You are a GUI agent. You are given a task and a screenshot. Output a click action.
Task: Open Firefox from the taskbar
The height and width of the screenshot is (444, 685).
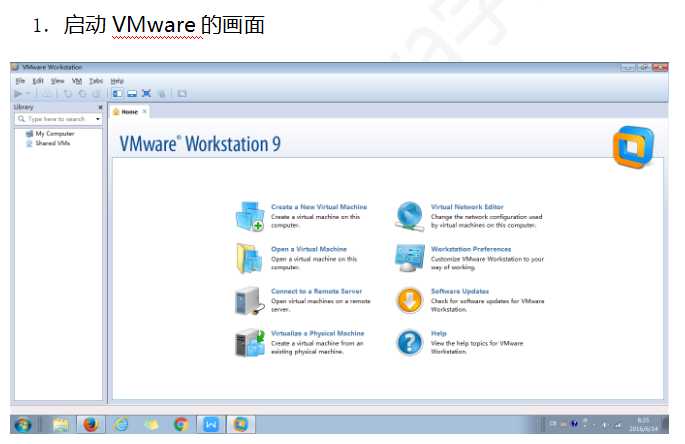coord(91,424)
